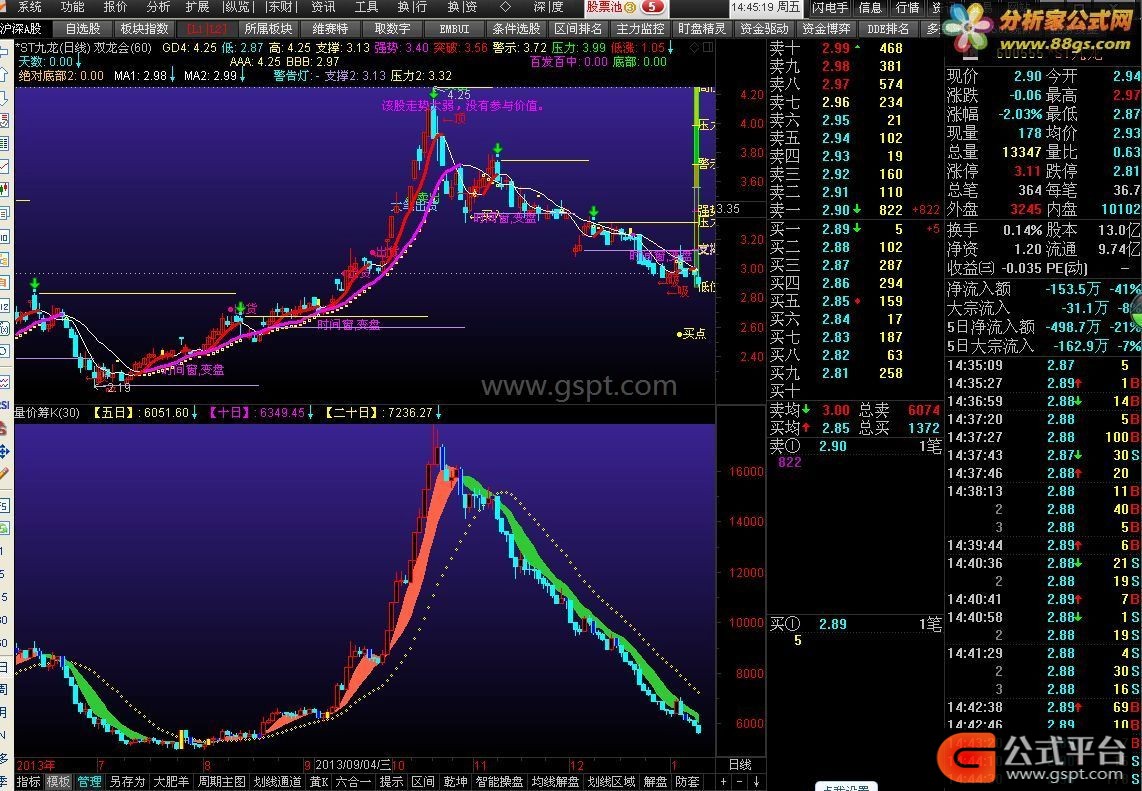Select the 主力监控 tab
The width and height of the screenshot is (1142, 791).
click(x=640, y=29)
